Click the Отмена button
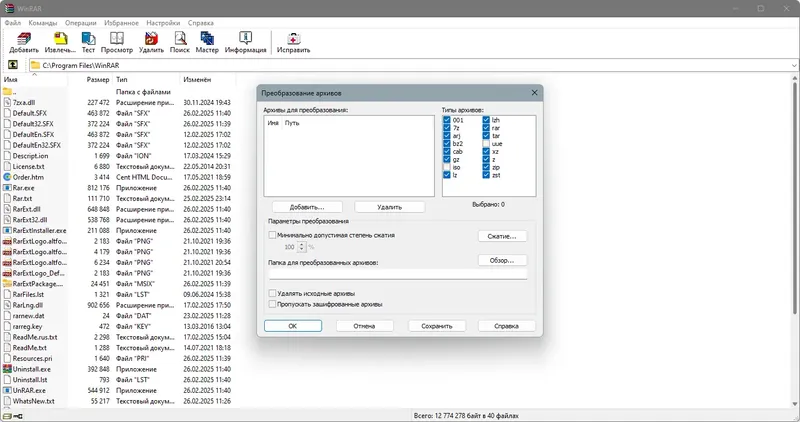 pos(364,326)
